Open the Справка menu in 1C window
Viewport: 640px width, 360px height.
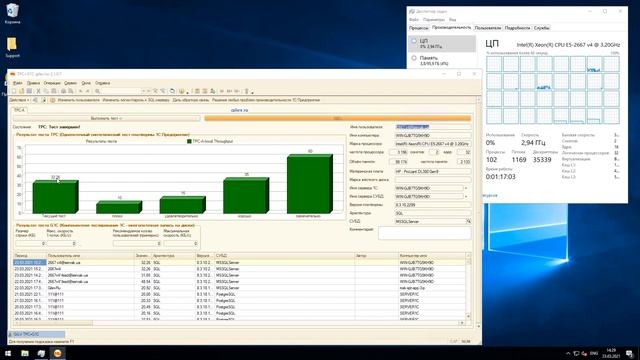(102, 83)
